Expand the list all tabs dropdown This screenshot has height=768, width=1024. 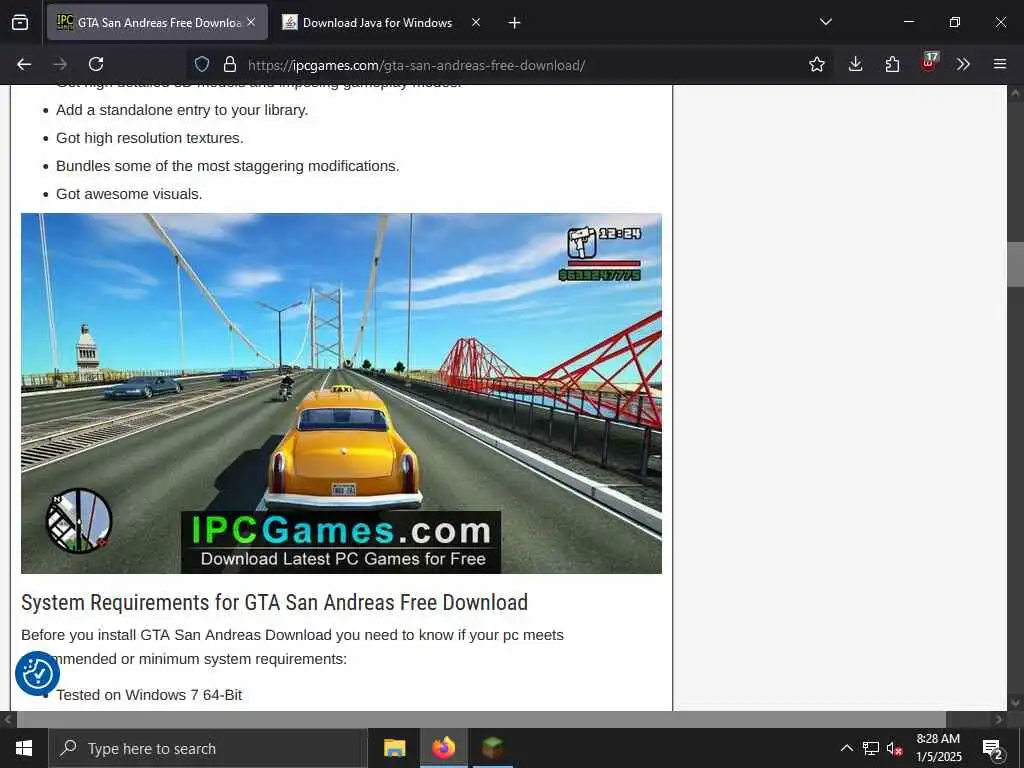825,22
